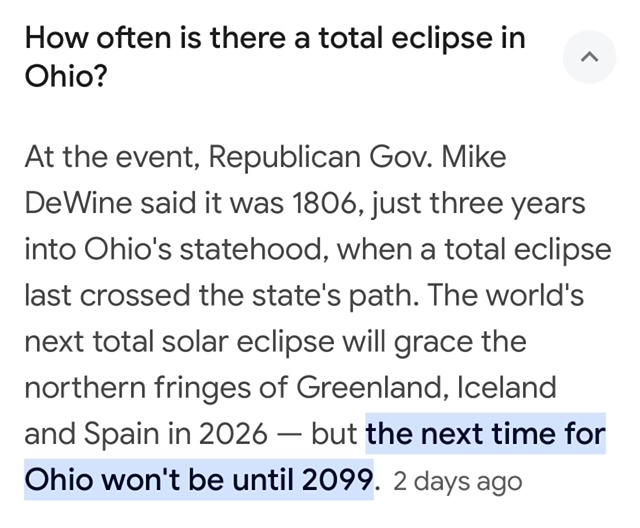Click the word 'Iceland' in the snippet
The image size is (640, 528).
click(507, 387)
